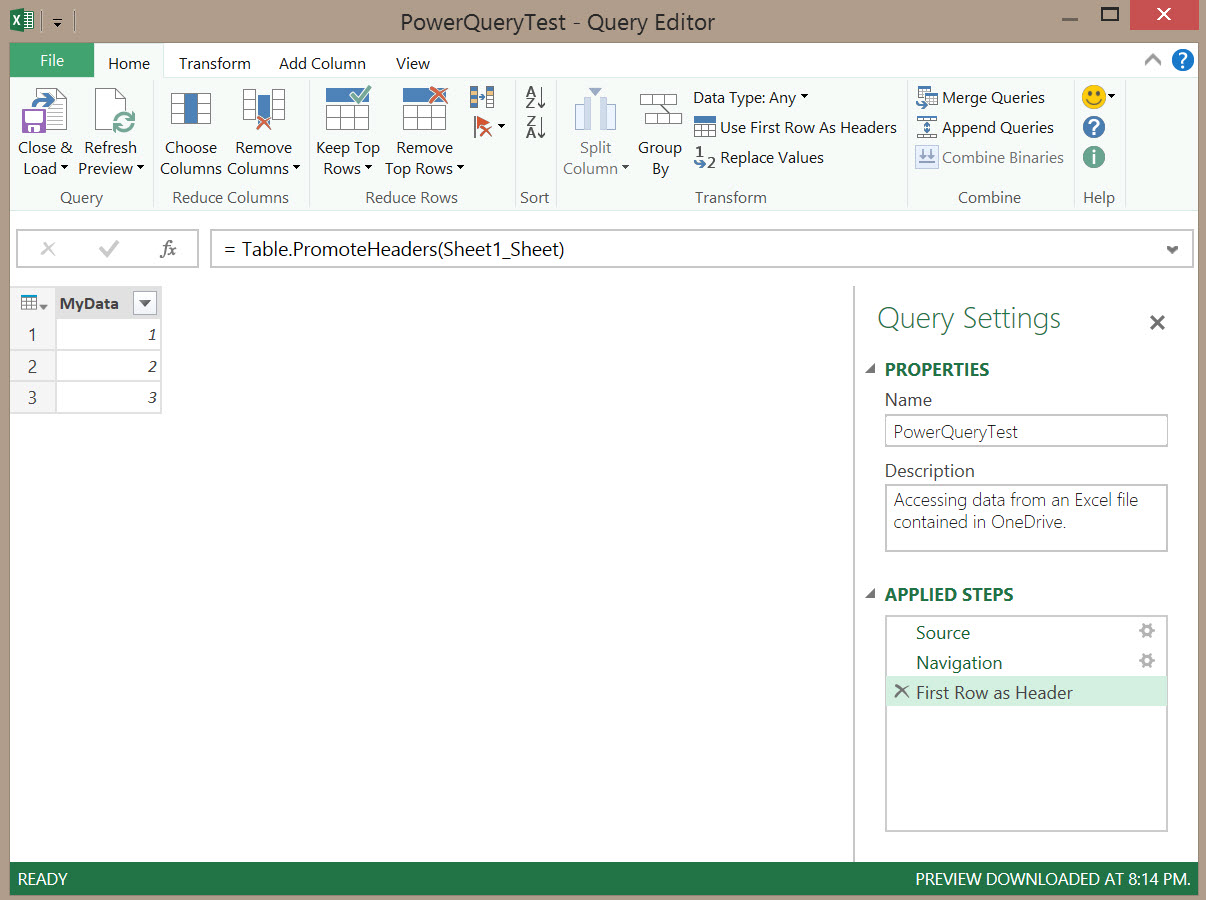Open the Quick Access Toolbar customize arrow
Viewport: 1206px width, 900px height.
[58, 22]
